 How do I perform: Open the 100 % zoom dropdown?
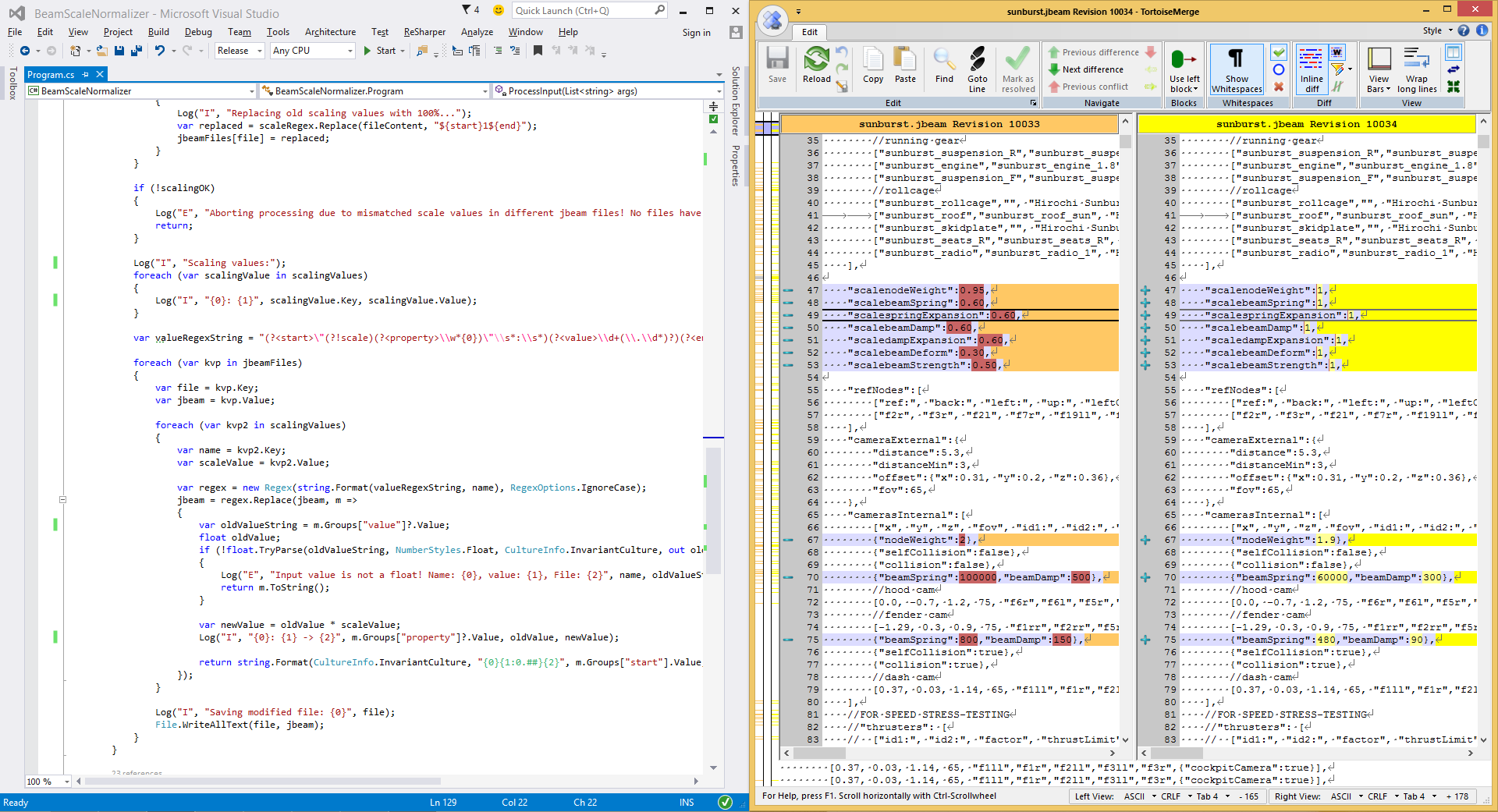(67, 782)
